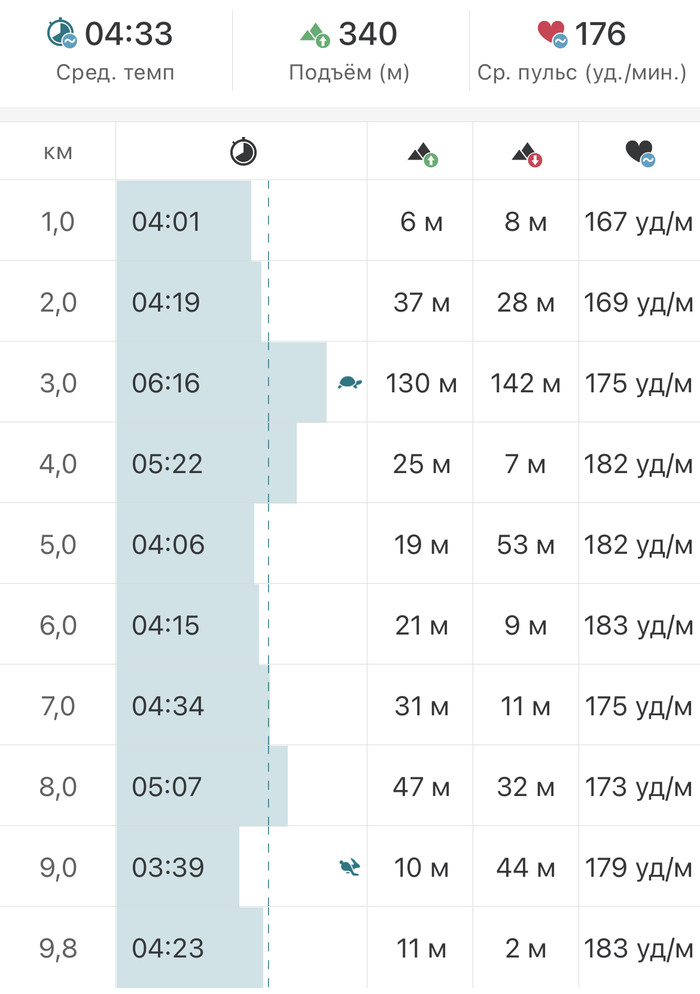The height and width of the screenshot is (994, 700).
Task: Tap the kilometer 1,0 split row label
Action: 58,221
